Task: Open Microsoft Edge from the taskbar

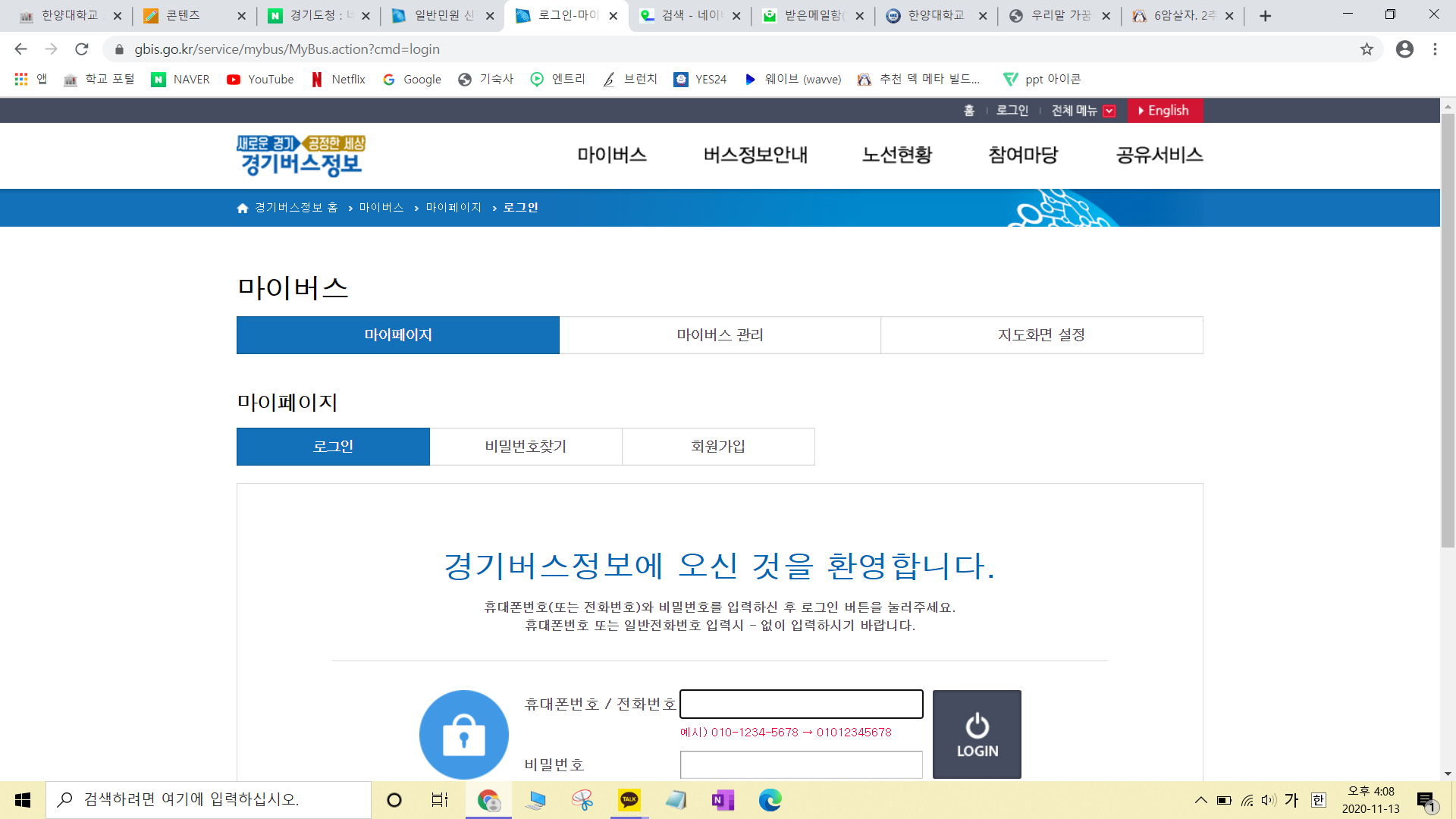Action: (770, 800)
